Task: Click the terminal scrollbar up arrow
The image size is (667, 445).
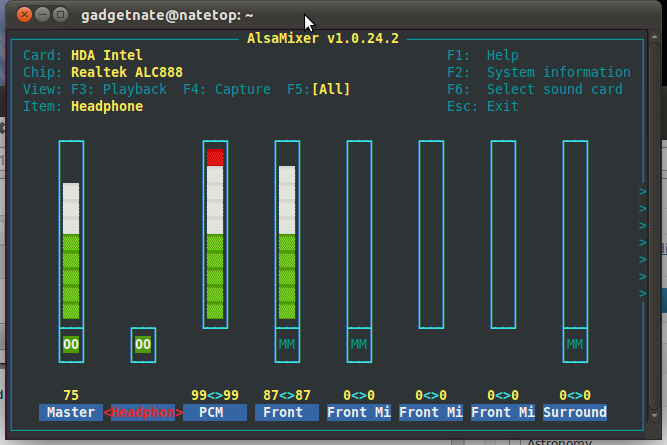Action: coord(655,37)
